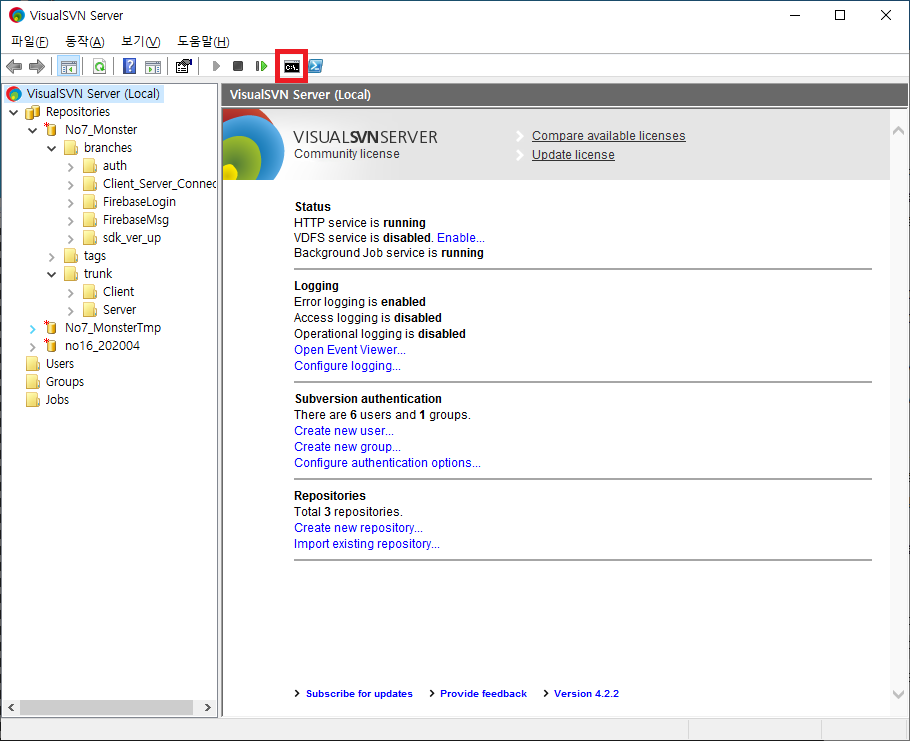Click Import existing repository... link
This screenshot has width=910, height=741.
pos(367,544)
